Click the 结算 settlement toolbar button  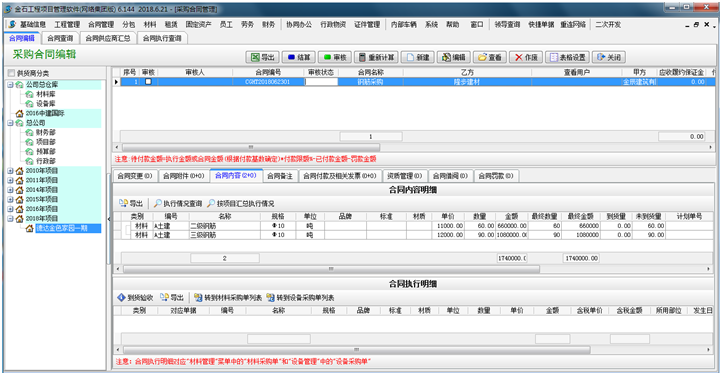(x=298, y=57)
